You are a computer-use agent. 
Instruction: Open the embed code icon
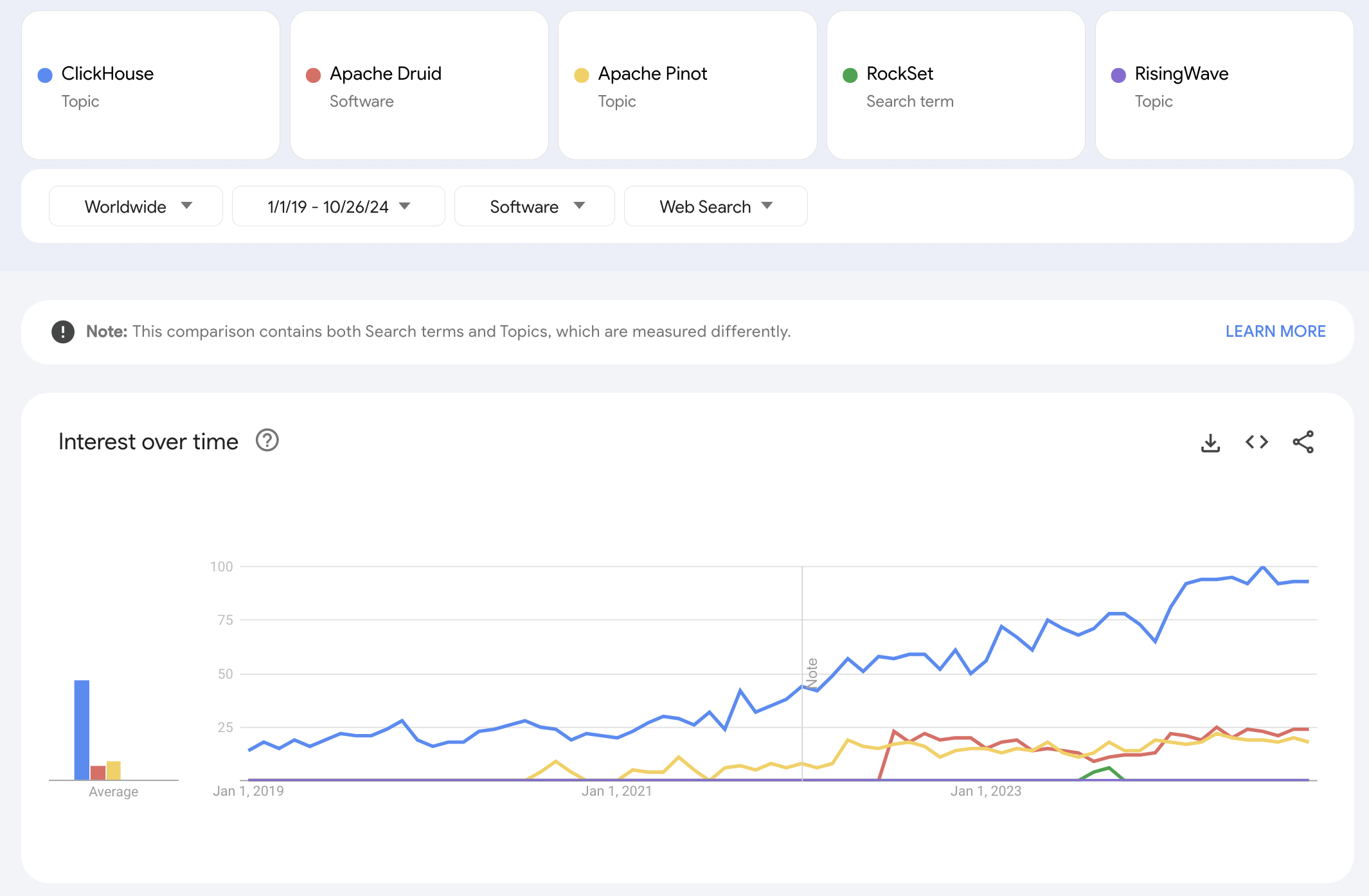[x=1257, y=442]
